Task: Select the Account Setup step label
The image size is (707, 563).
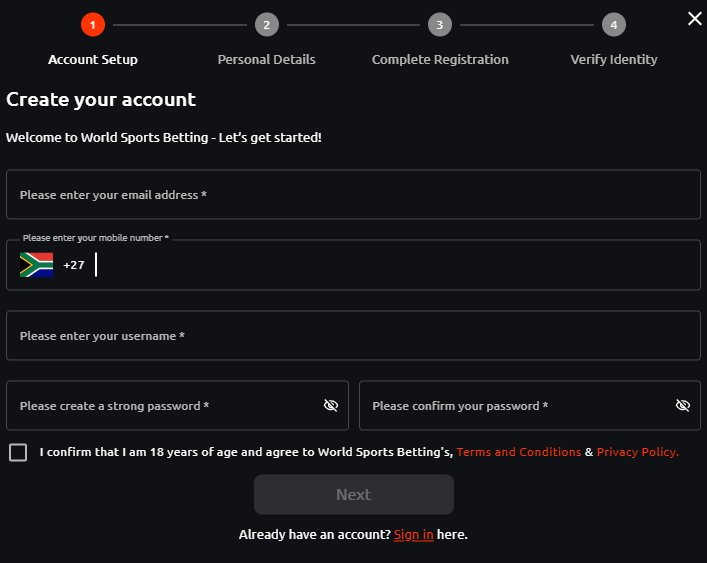Action: pyautogui.click(x=93, y=59)
